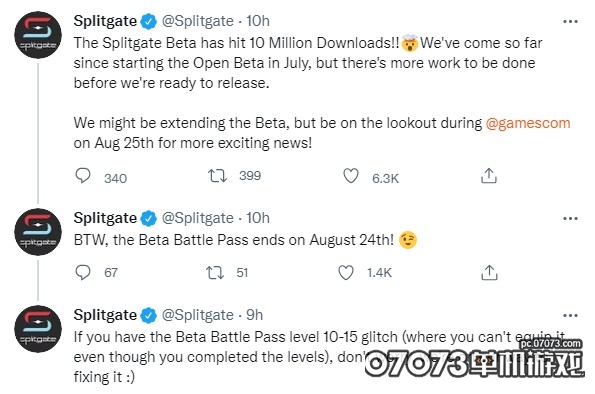Reply to the Beta Battle Pass tweet

83,272
